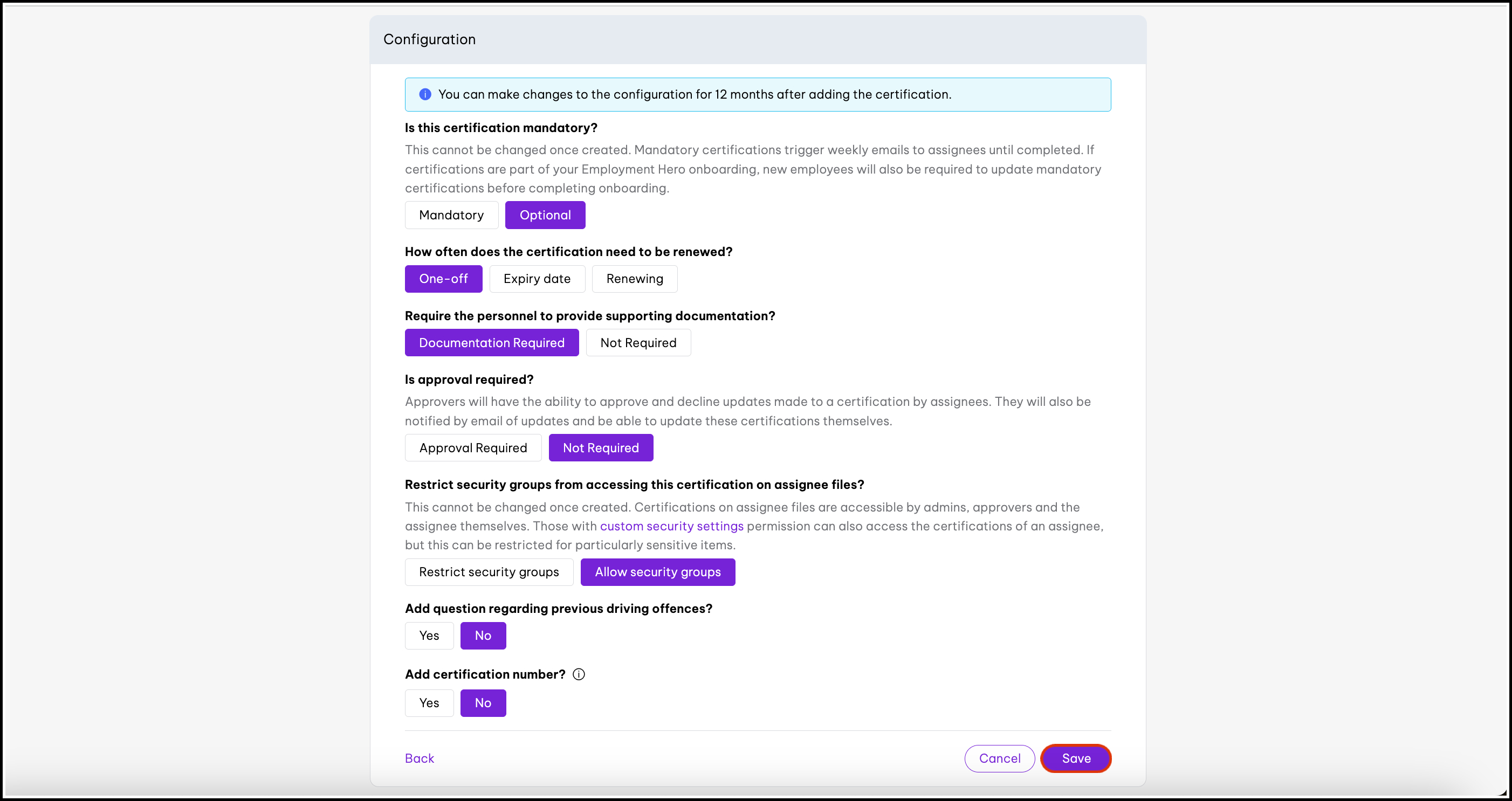Choose the Renewing option
Viewport: 1512px width, 801px height.
tap(634, 279)
